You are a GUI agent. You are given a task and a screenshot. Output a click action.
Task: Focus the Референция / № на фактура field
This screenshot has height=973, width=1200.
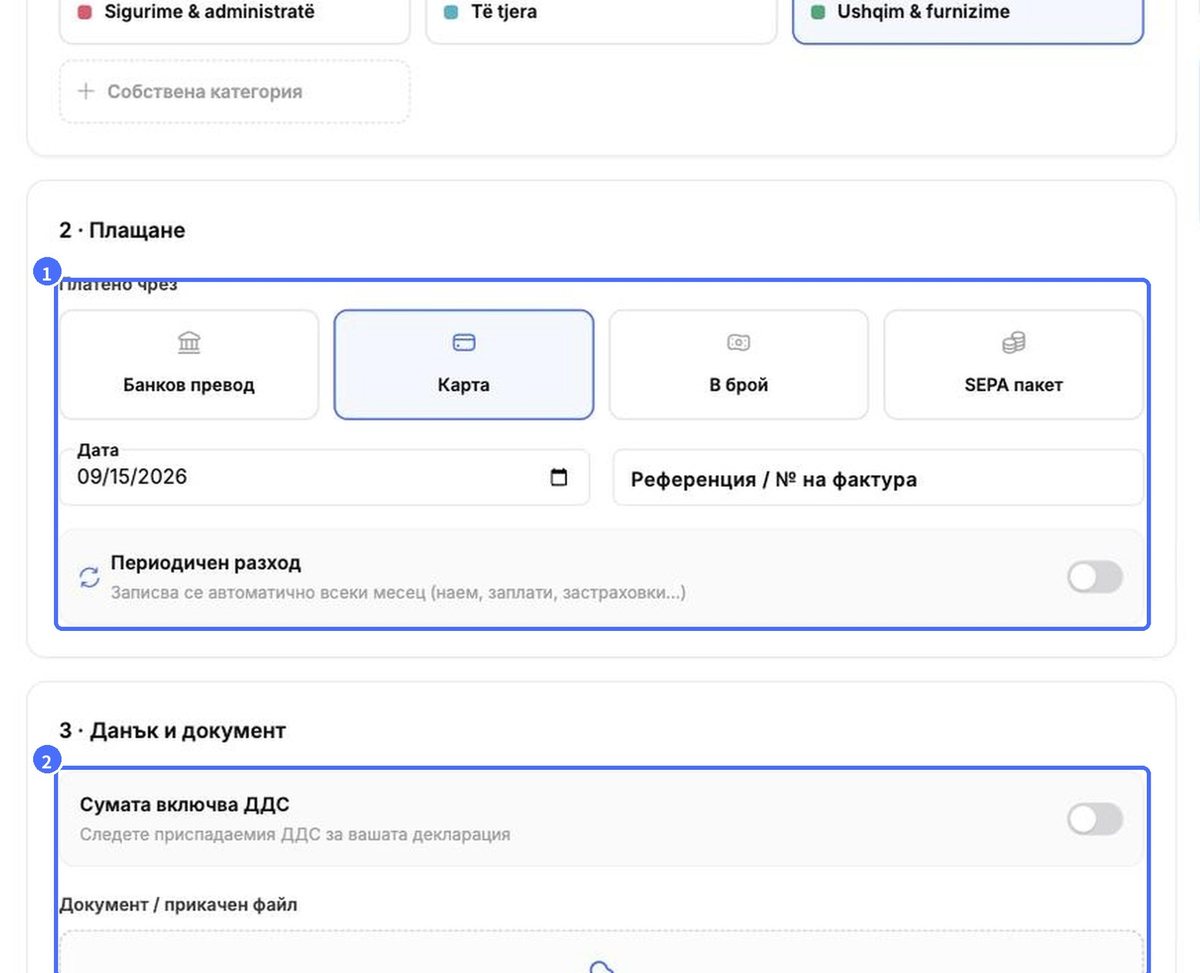(878, 477)
